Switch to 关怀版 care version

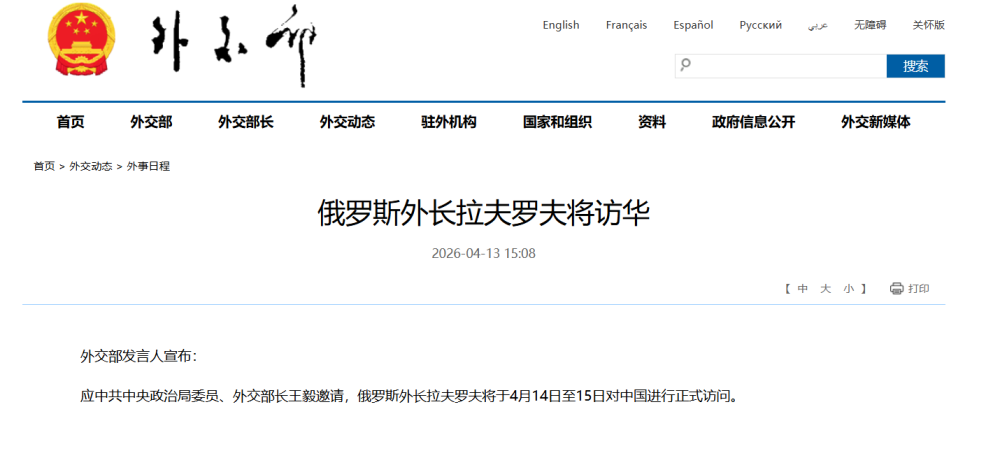click(928, 25)
